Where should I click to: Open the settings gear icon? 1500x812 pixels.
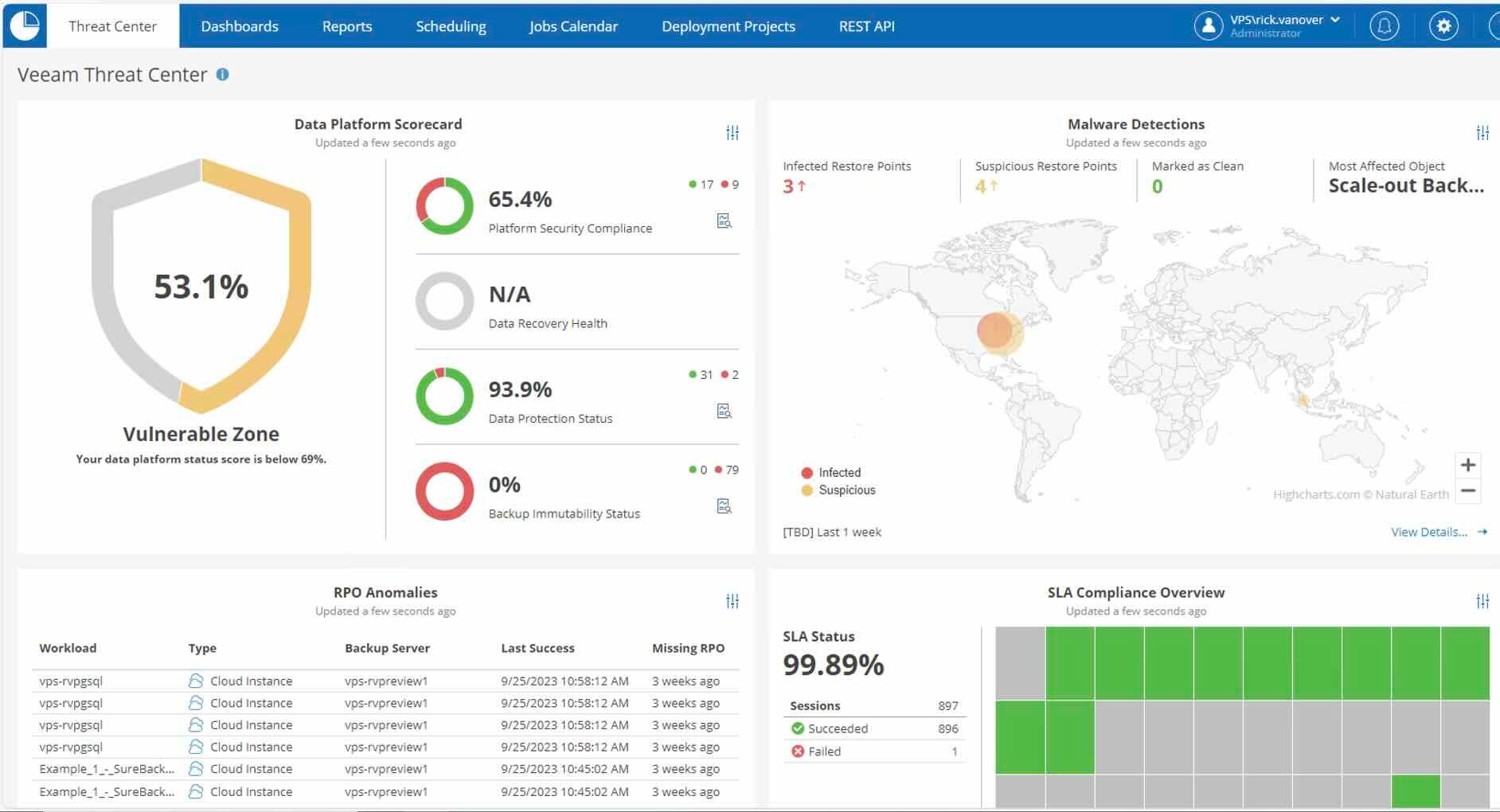pos(1443,26)
